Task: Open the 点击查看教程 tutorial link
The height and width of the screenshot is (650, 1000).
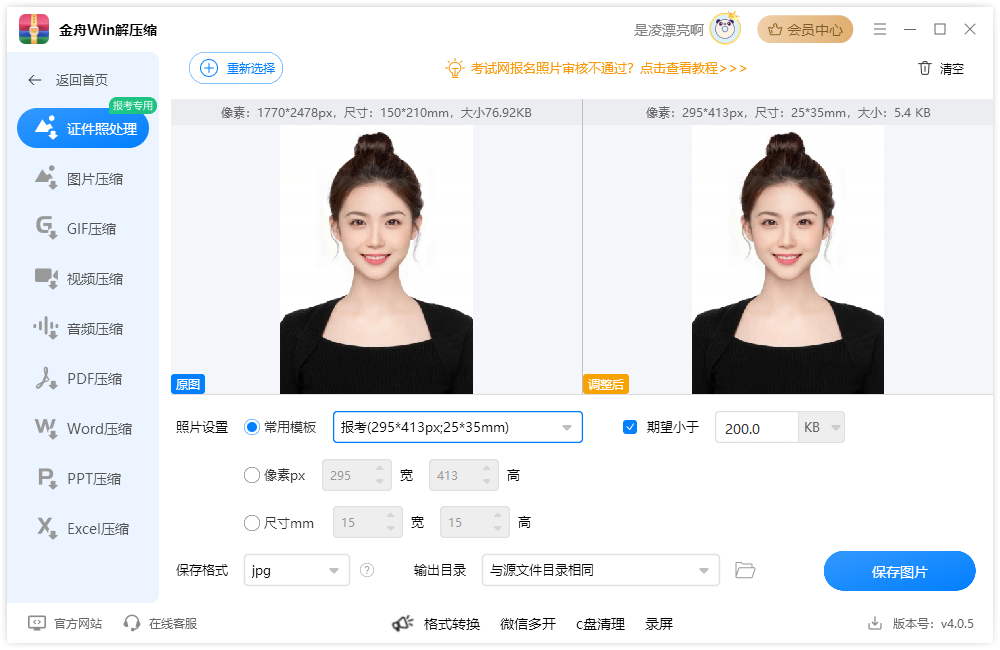Action: (680, 68)
